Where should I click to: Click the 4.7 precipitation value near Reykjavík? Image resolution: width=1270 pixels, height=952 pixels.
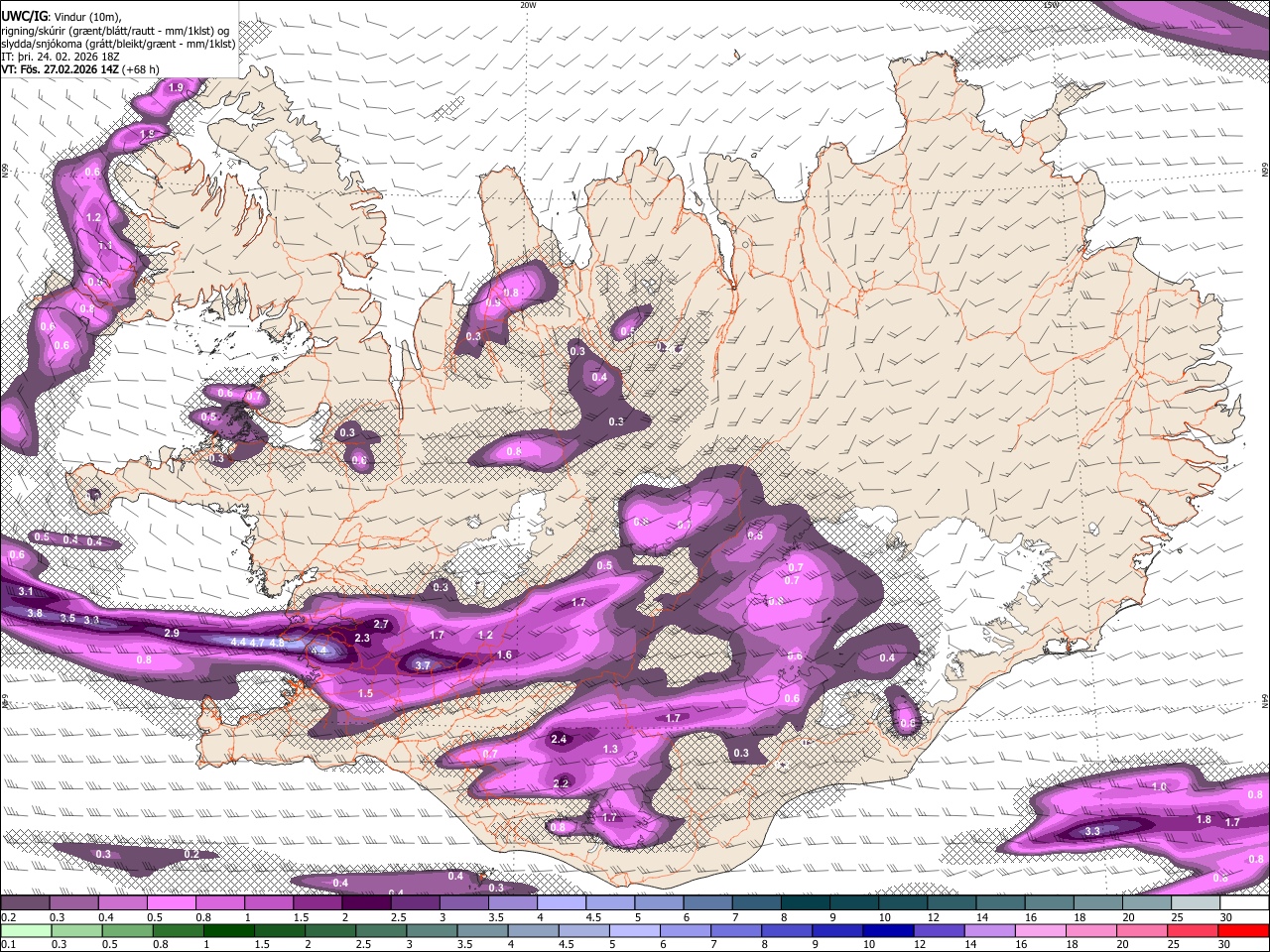click(x=257, y=643)
